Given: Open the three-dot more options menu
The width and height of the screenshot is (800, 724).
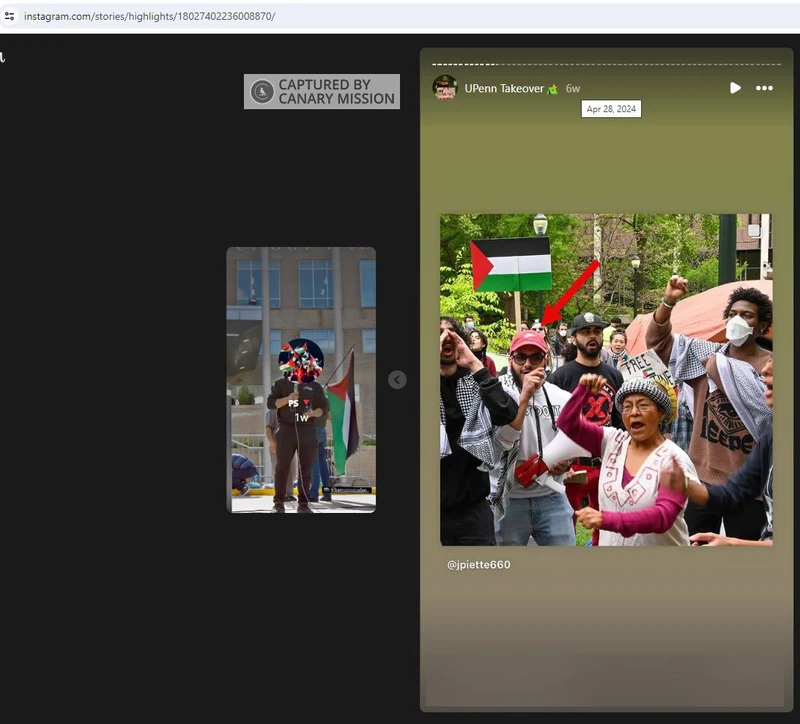Looking at the screenshot, I should coord(764,88).
